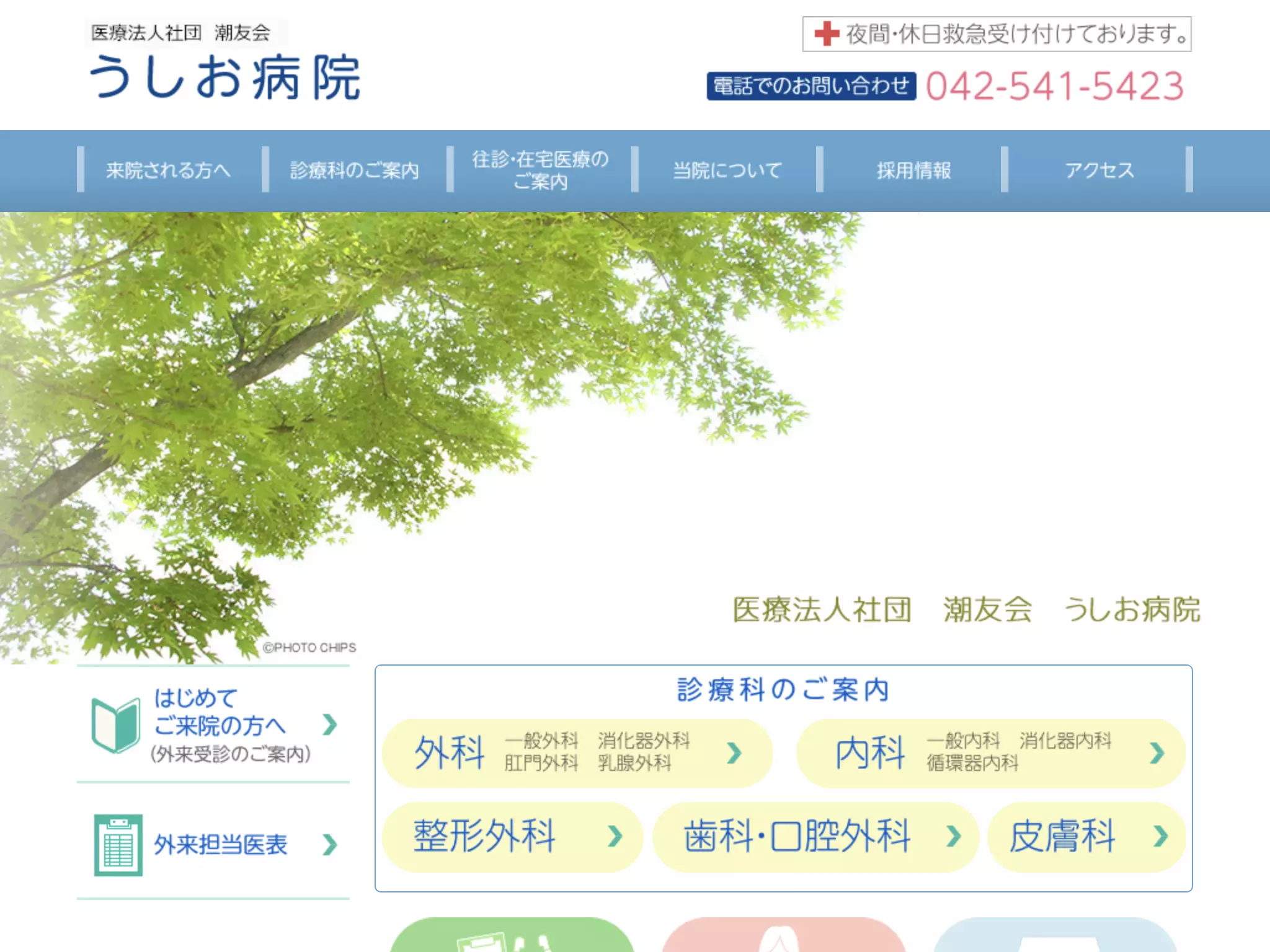Image resolution: width=1270 pixels, height=952 pixels.
Task: Open the はじめてご来院の方へ link
Action: tap(213, 724)
